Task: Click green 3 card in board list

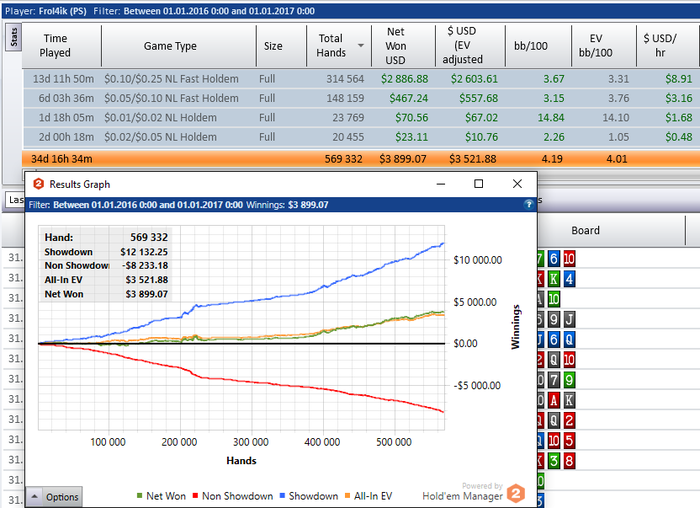Action: click(554, 461)
